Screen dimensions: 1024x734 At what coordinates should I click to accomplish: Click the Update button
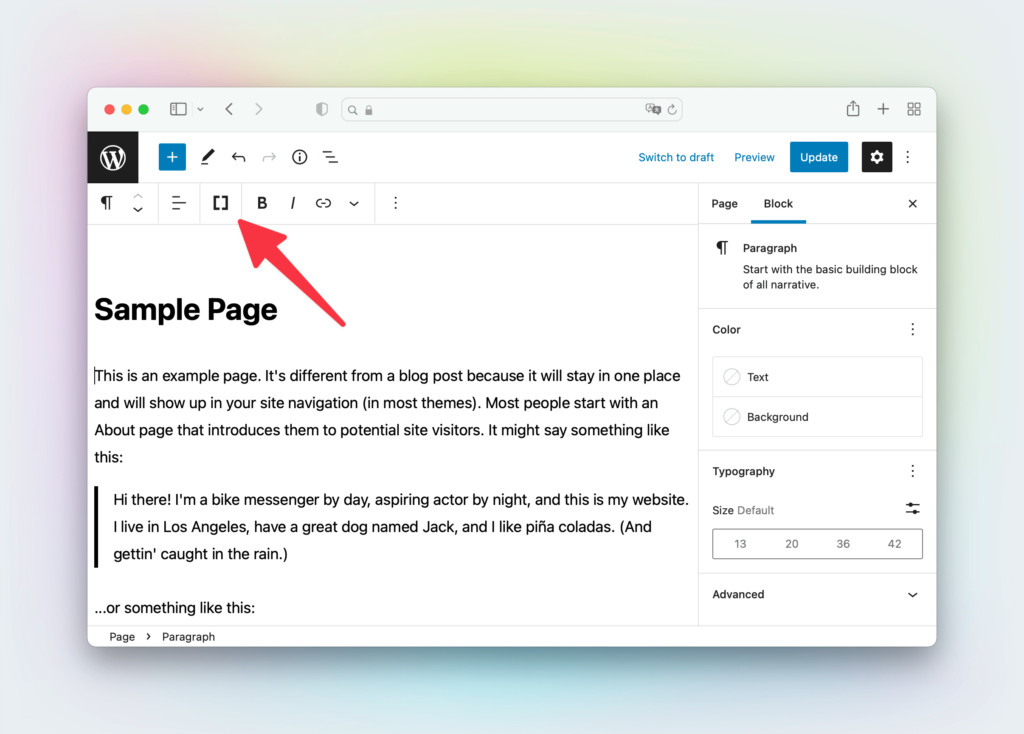tap(819, 157)
